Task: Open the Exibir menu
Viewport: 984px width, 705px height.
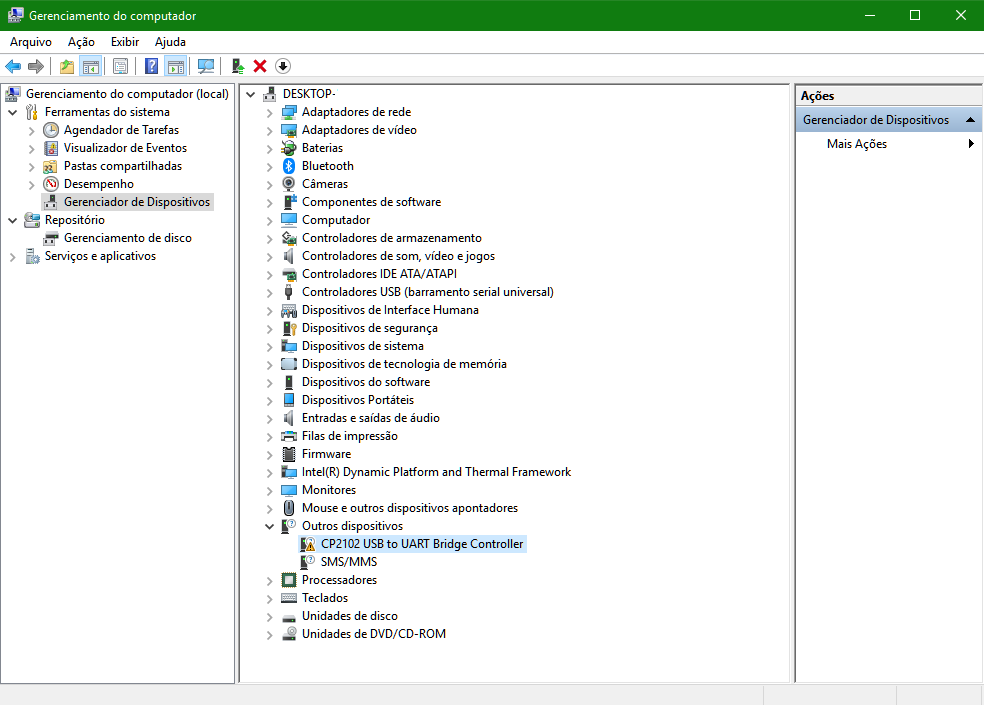Action: point(125,42)
